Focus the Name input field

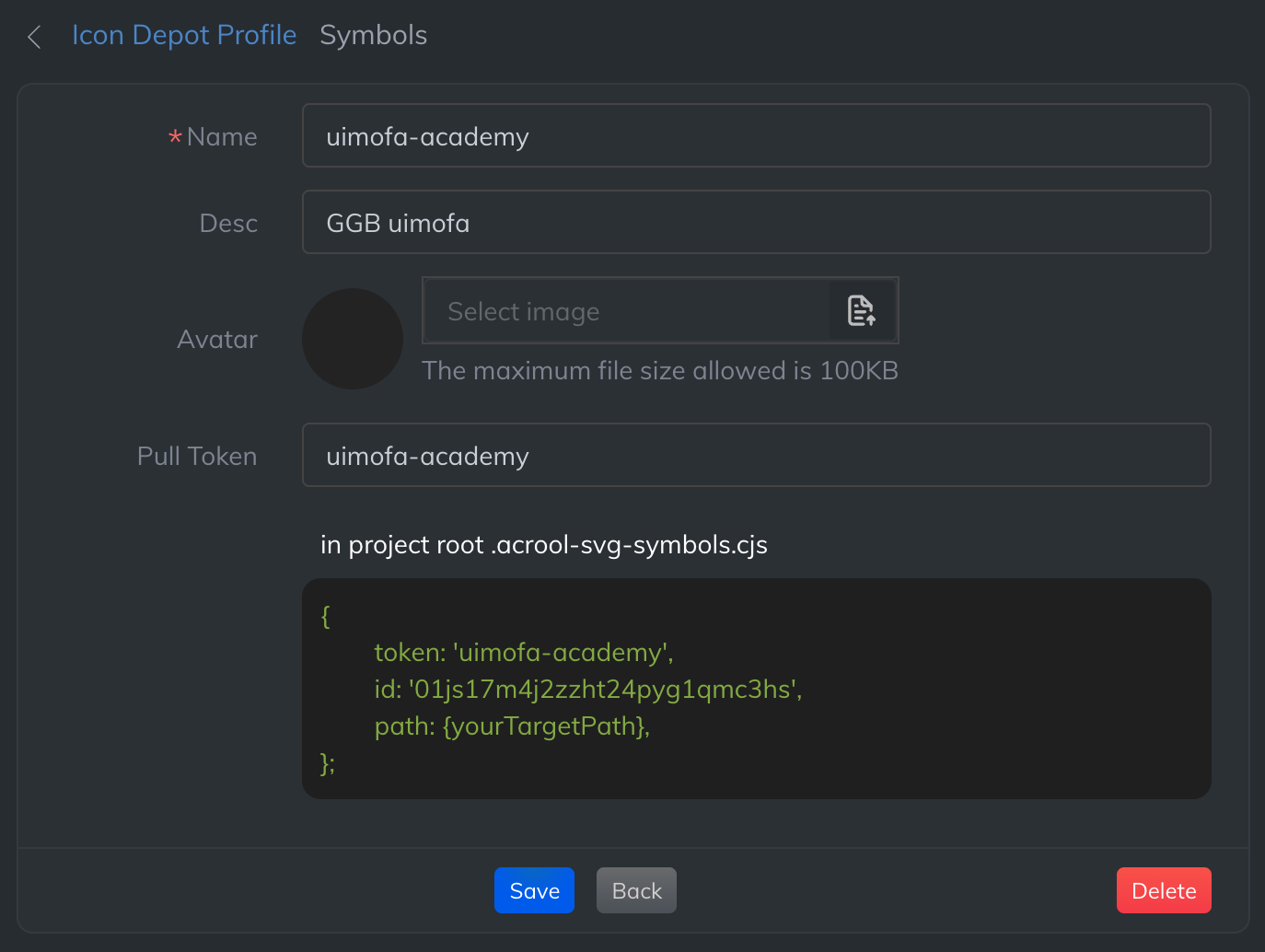tap(755, 136)
